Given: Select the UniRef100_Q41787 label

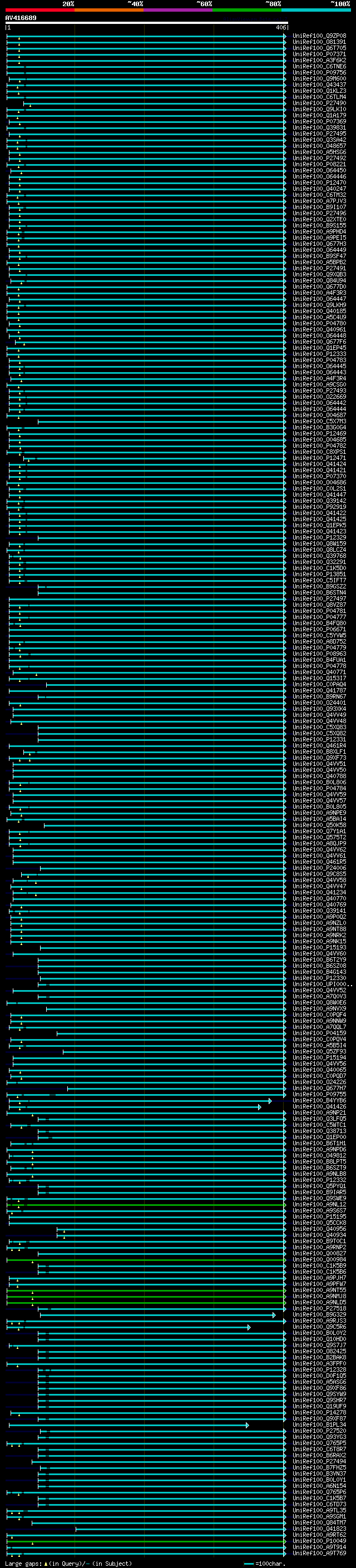Looking at the screenshot, I should [319, 690].
